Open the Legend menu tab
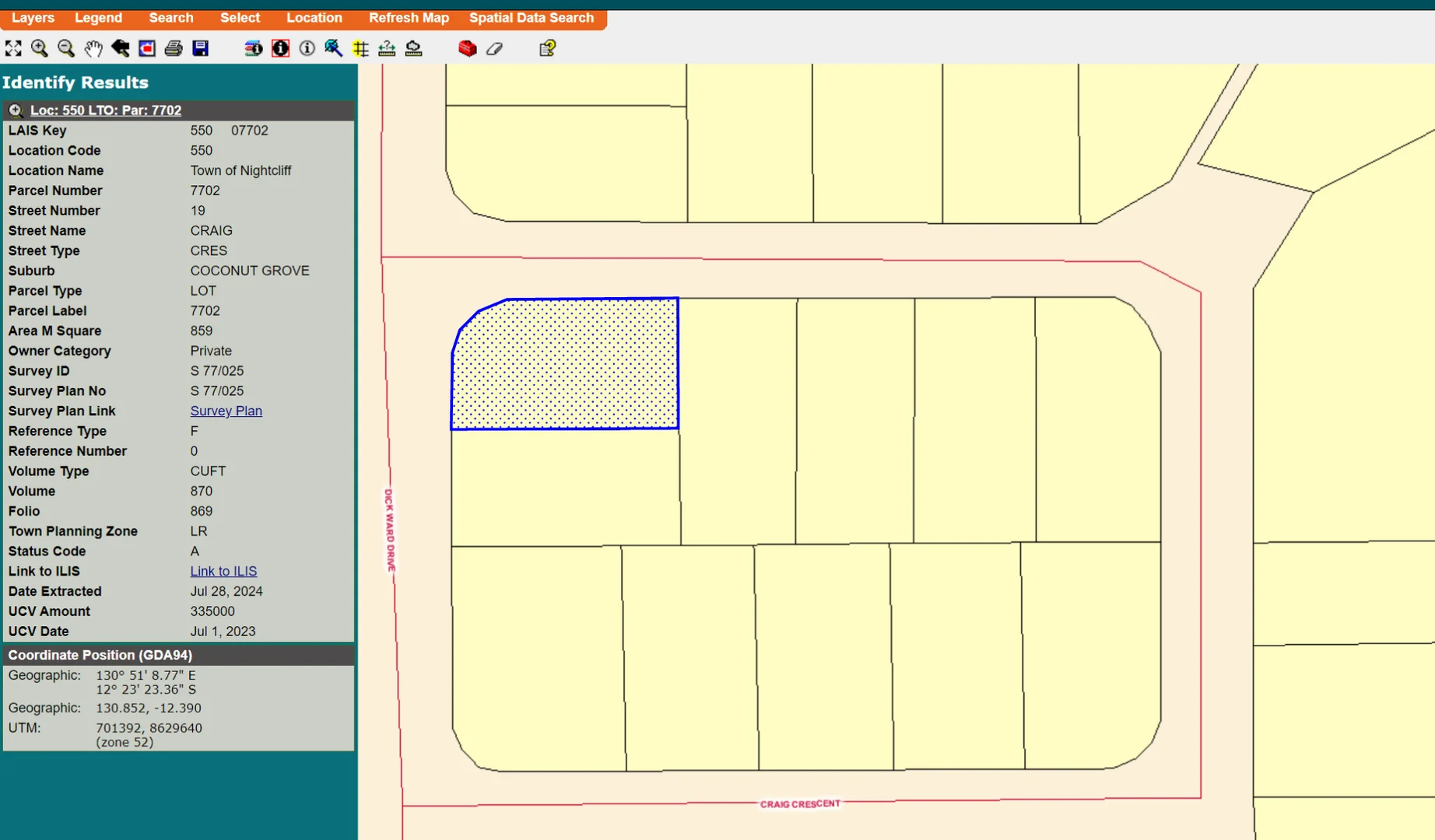 click(98, 17)
